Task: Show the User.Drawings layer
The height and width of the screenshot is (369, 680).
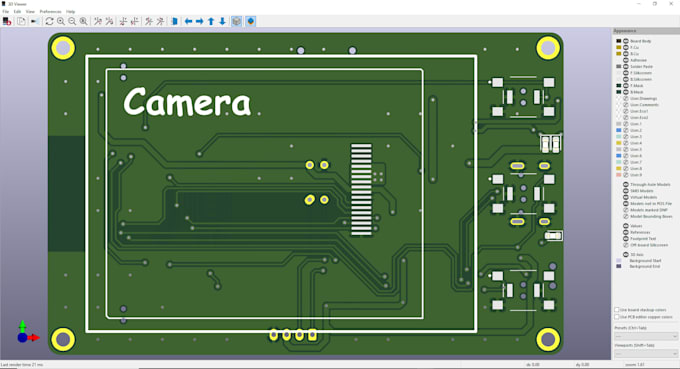Action: click(626, 98)
